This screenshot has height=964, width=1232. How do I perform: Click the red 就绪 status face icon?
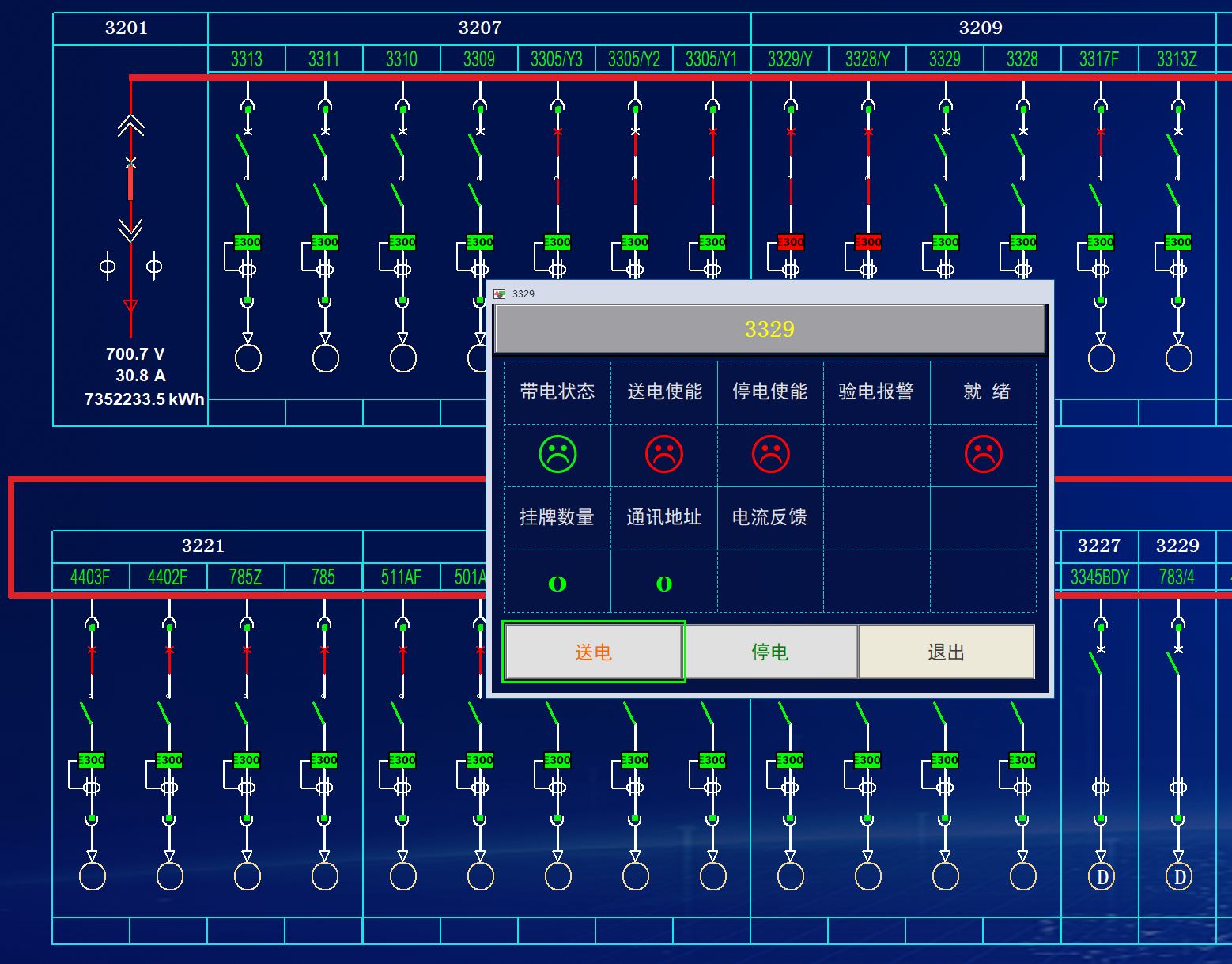[x=984, y=456]
